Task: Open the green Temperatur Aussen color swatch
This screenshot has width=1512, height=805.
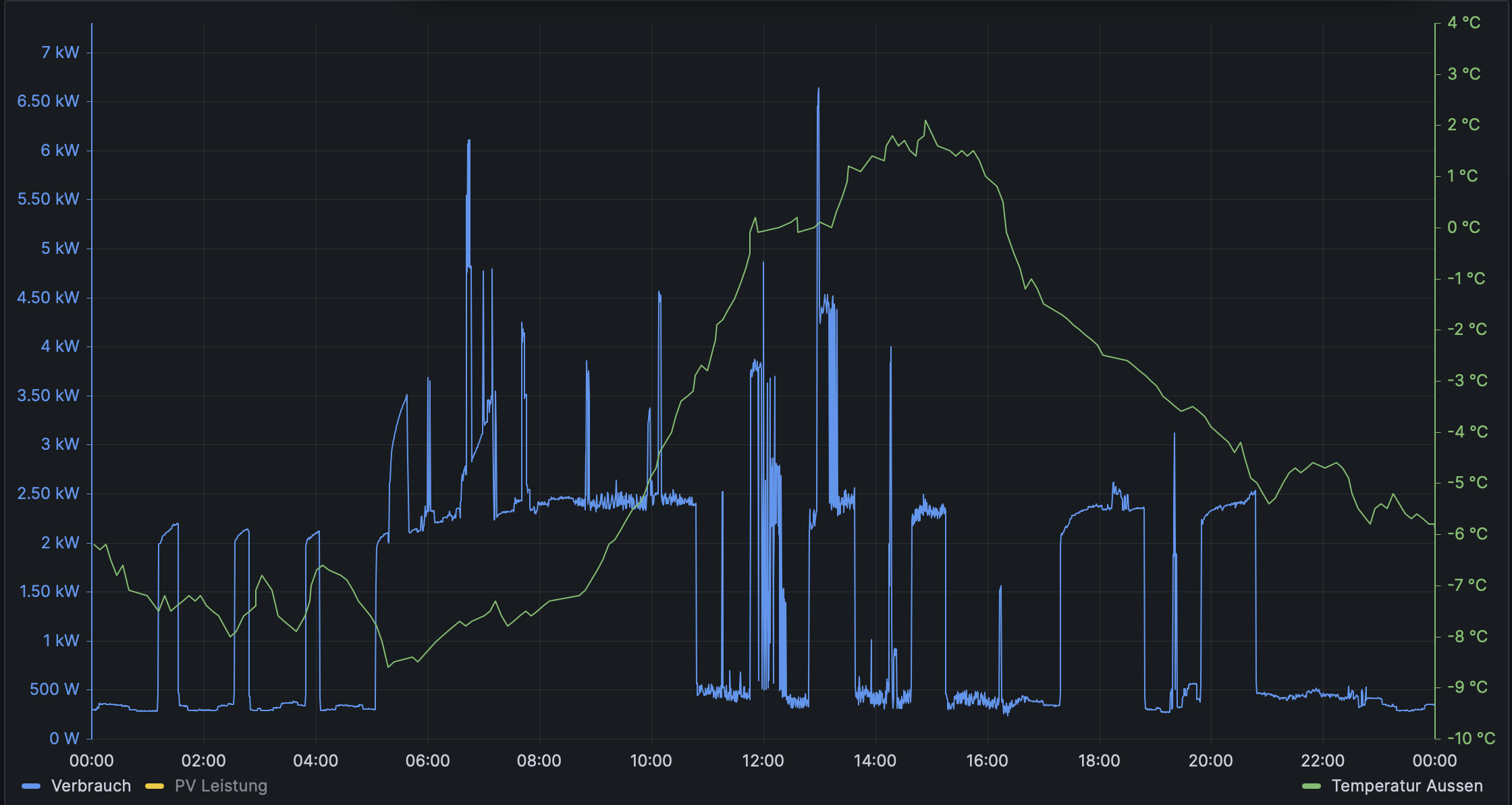Action: pyautogui.click(x=1311, y=786)
